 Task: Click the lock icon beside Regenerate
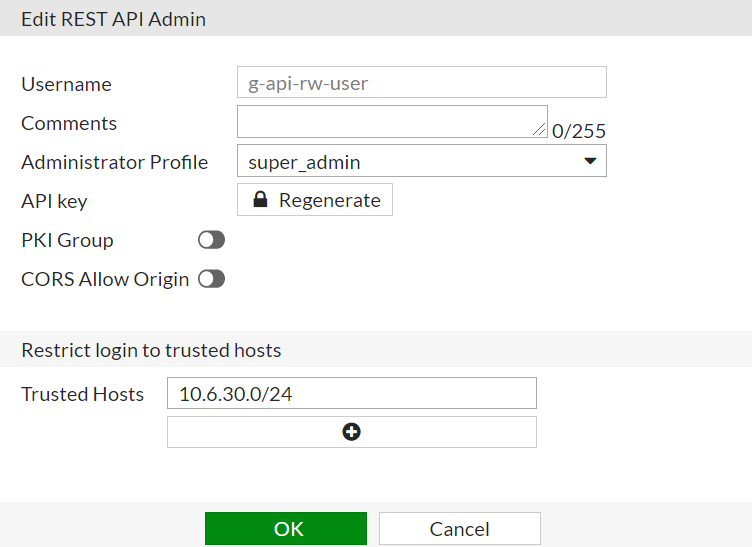point(260,199)
